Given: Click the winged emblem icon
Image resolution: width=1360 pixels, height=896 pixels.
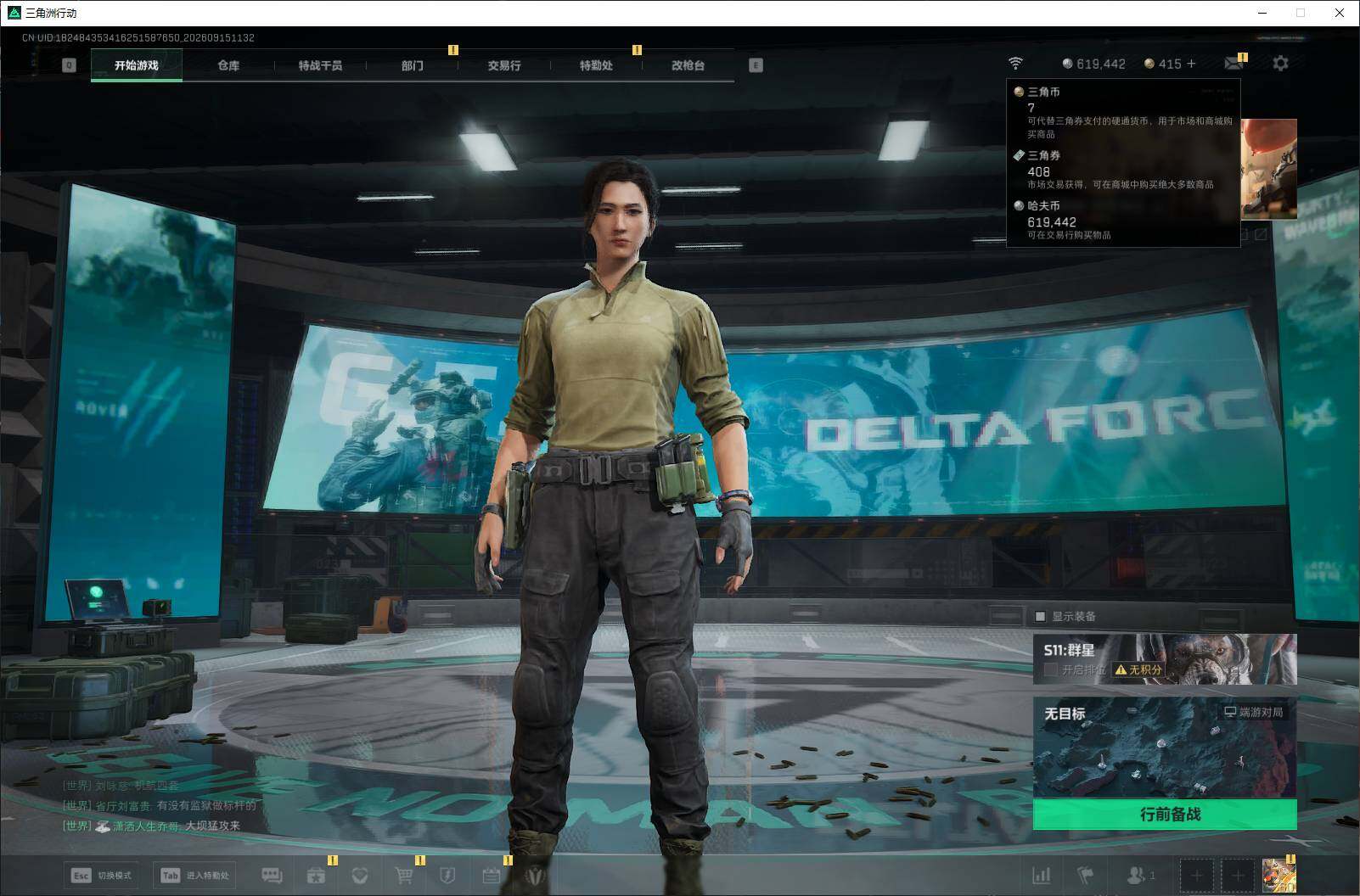Looking at the screenshot, I should tap(535, 875).
